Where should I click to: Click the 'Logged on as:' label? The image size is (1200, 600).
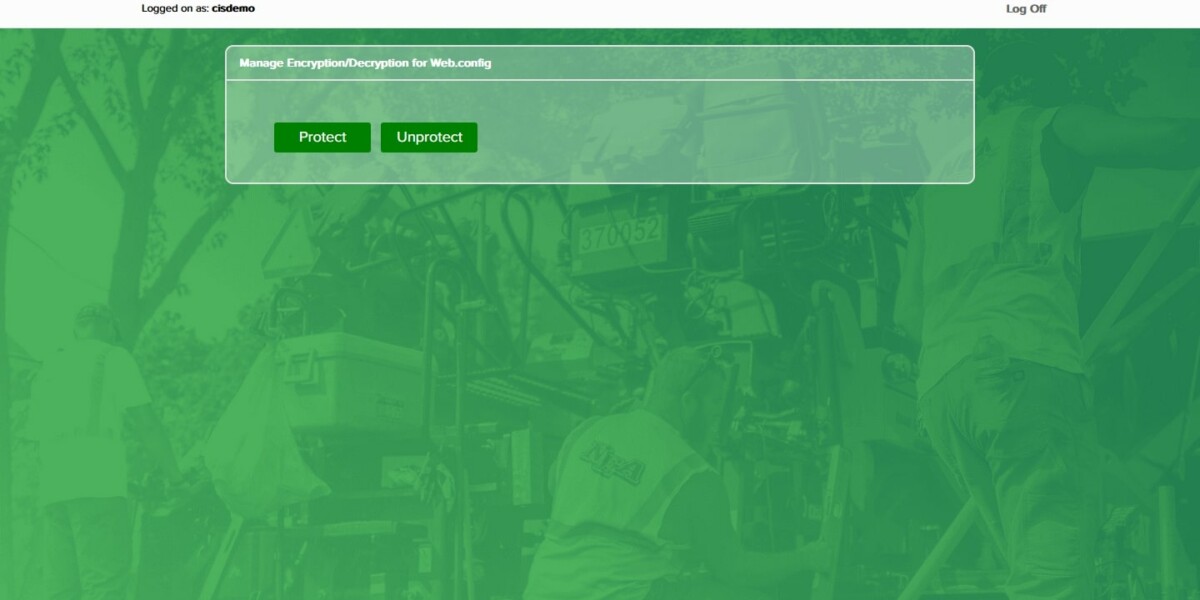[175, 8]
